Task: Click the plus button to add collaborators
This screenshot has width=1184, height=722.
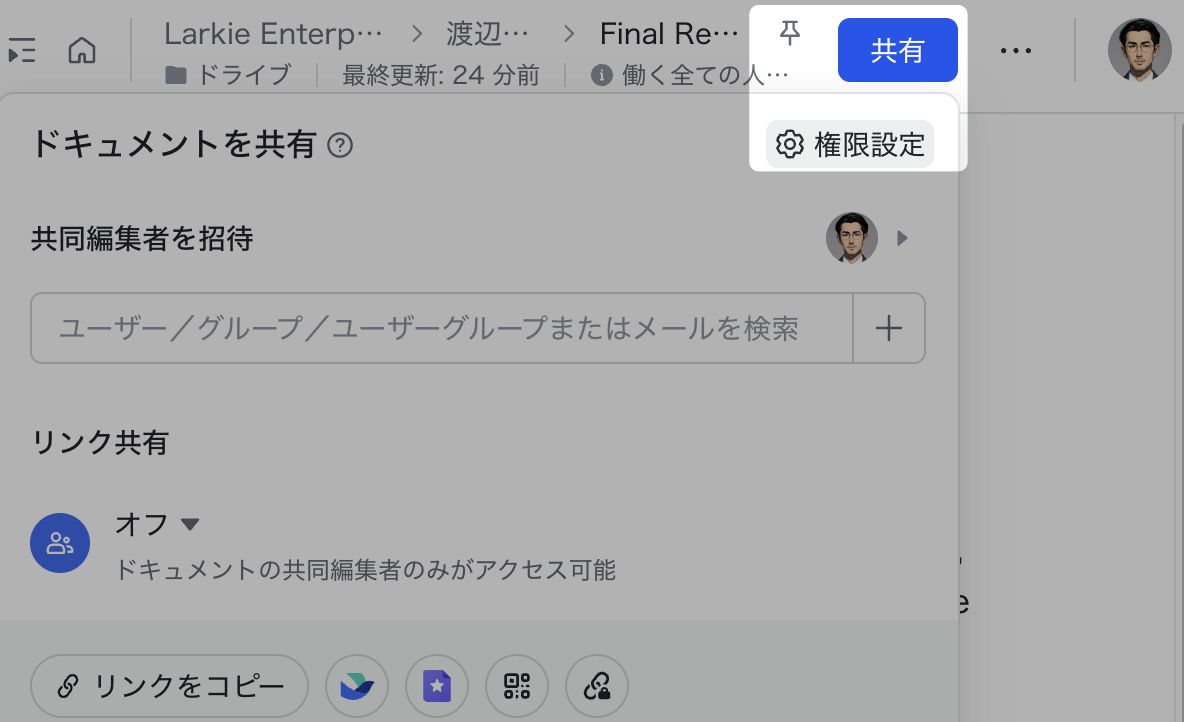Action: (889, 328)
